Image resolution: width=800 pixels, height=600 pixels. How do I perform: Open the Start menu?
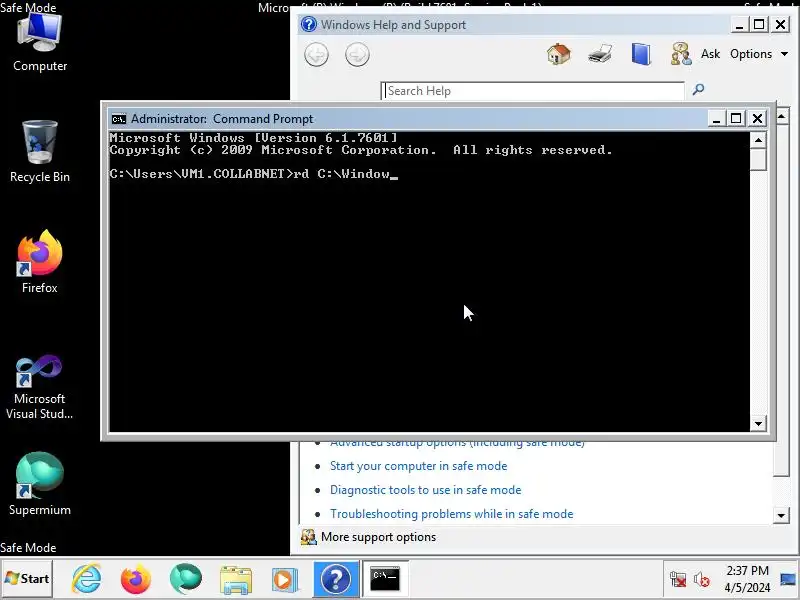27,579
